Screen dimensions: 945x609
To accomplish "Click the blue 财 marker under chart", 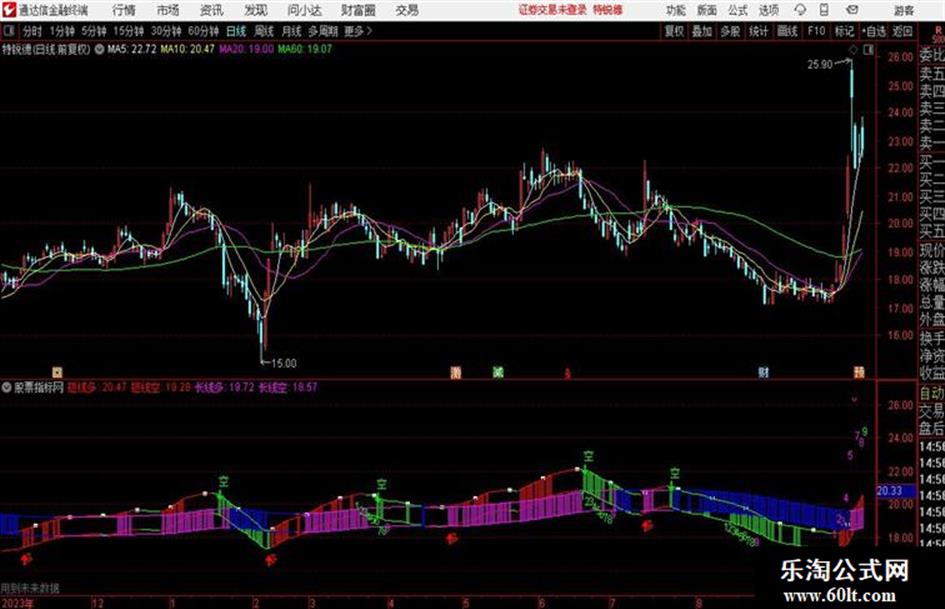I will 764,373.
